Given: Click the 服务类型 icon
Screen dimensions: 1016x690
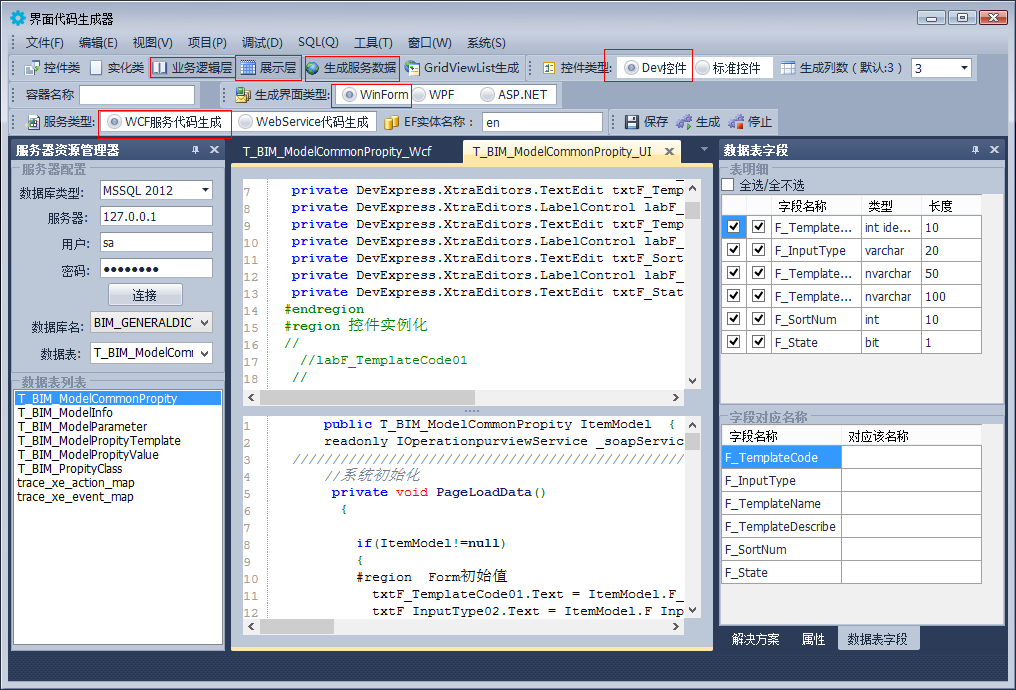Looking at the screenshot, I should coord(33,122).
